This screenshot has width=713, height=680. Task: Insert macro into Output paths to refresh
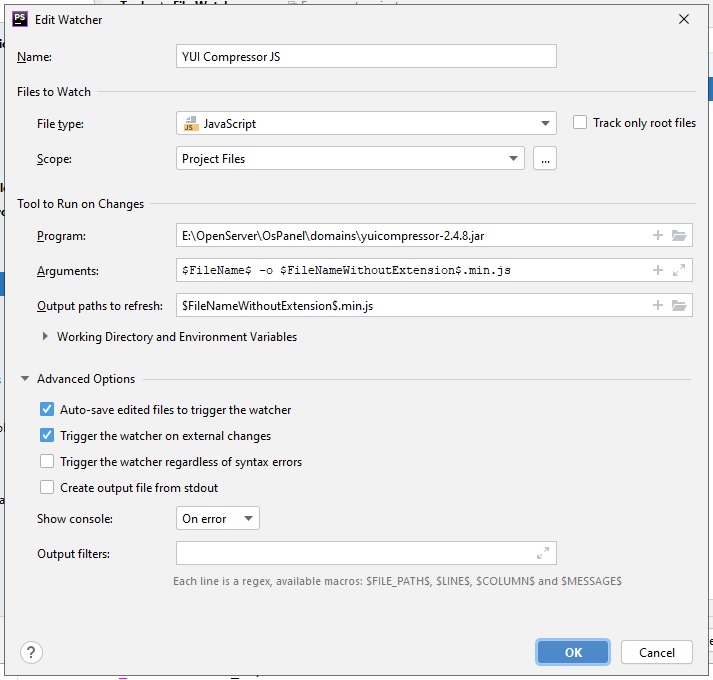658,305
